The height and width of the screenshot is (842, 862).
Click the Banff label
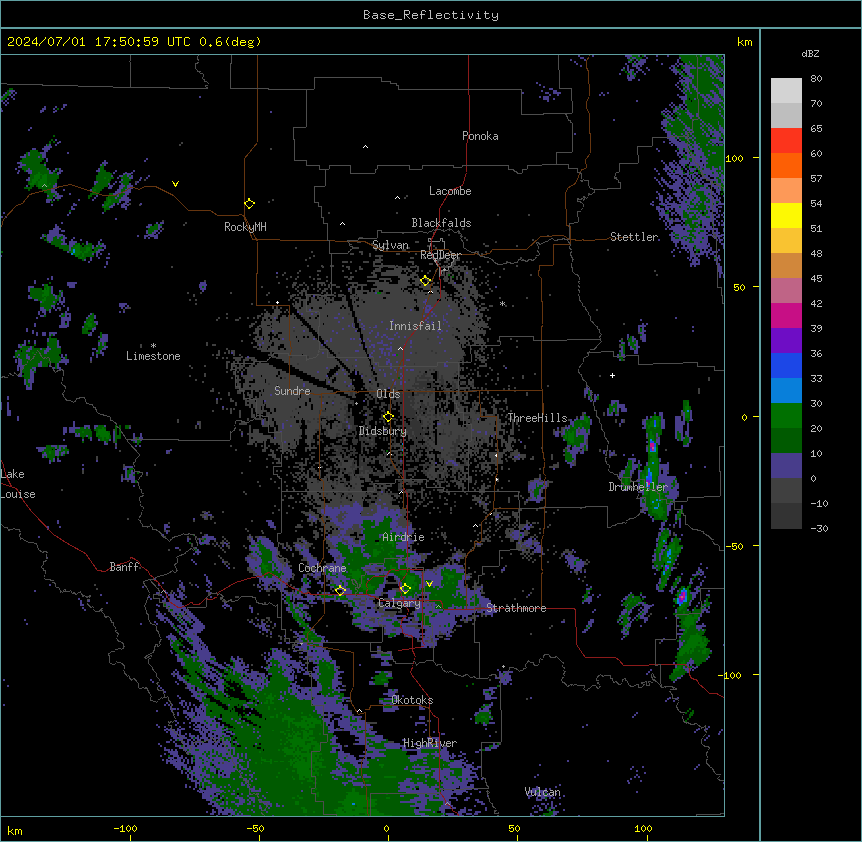pyautogui.click(x=124, y=567)
